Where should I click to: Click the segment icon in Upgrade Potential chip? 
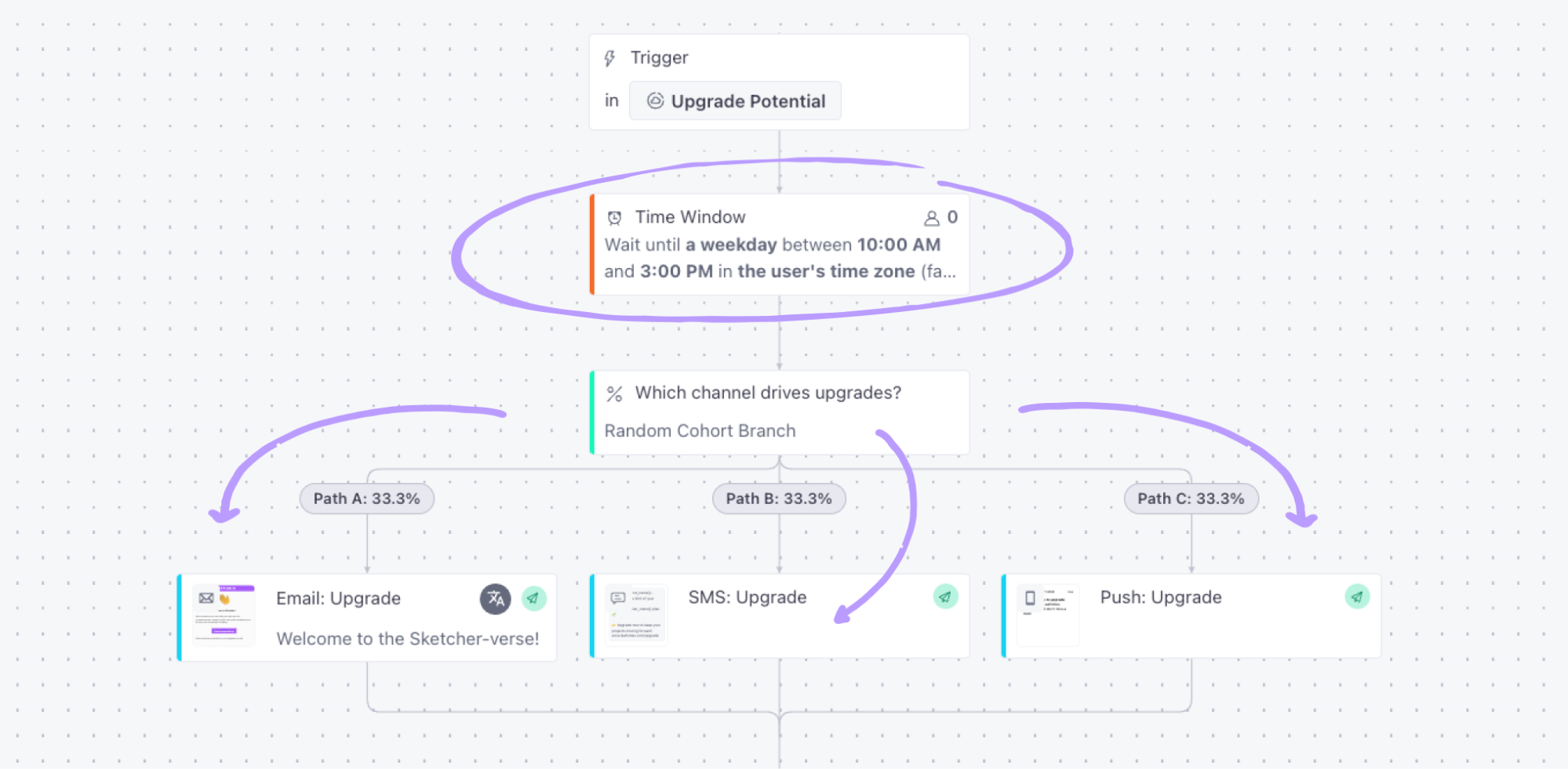655,101
